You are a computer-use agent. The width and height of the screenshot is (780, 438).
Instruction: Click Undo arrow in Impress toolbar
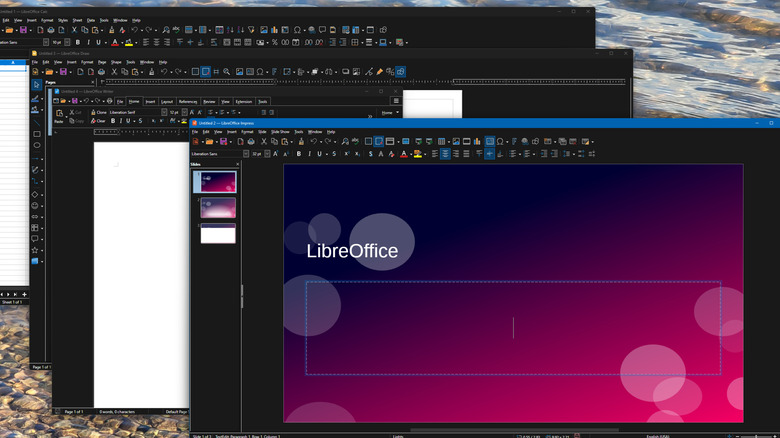(x=314, y=142)
